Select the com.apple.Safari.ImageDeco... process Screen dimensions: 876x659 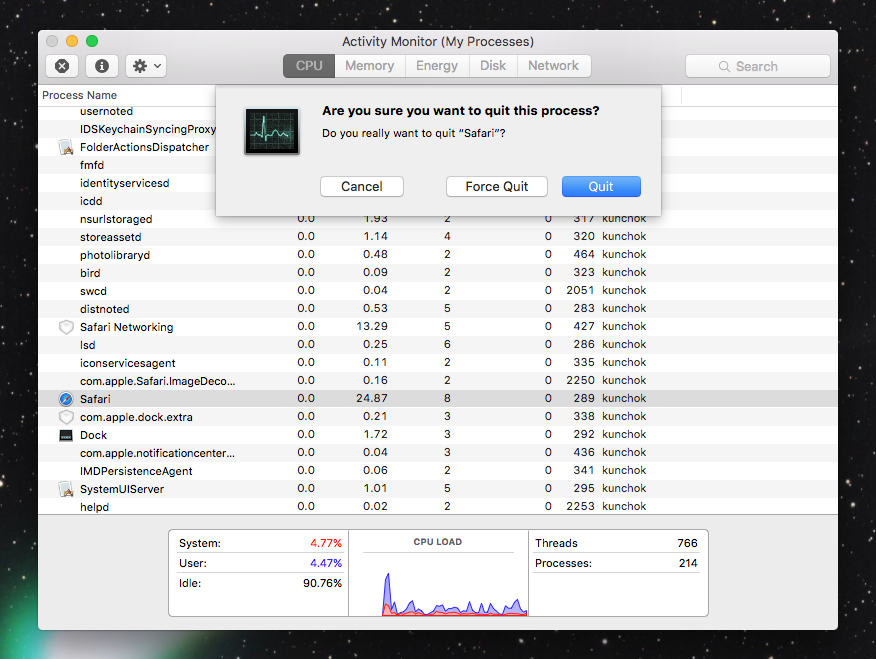(x=158, y=381)
